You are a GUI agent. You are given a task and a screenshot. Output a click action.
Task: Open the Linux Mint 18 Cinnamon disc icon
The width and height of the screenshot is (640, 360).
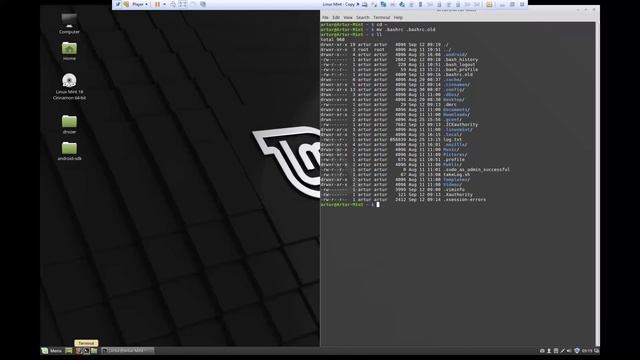[69, 86]
